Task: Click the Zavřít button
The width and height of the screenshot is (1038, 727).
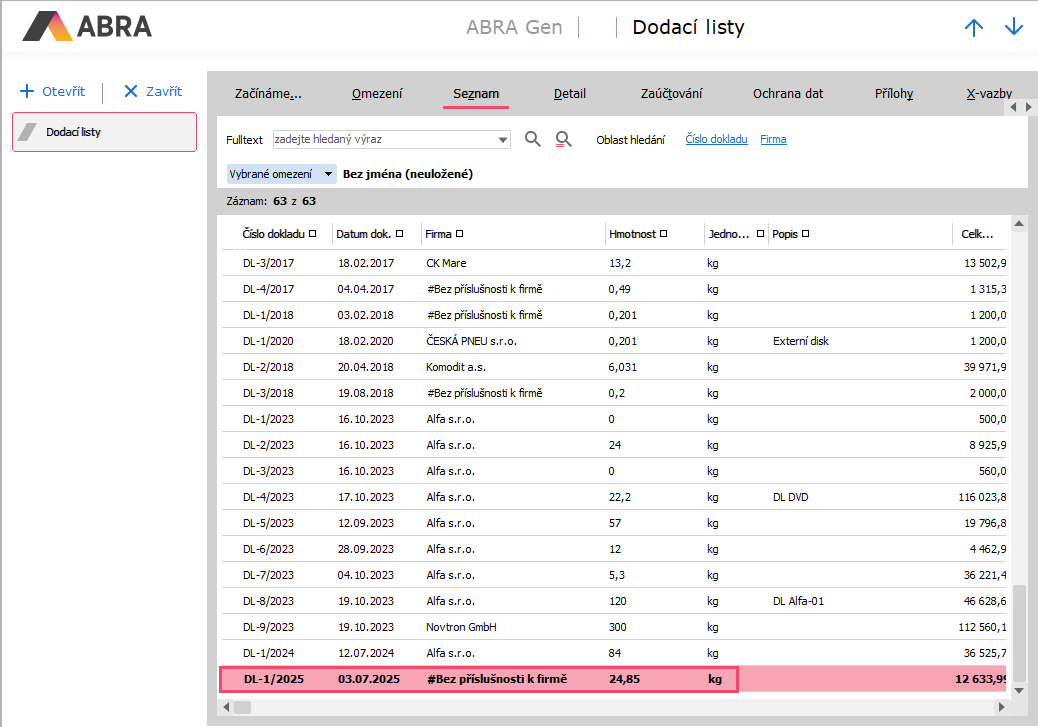Action: (153, 91)
